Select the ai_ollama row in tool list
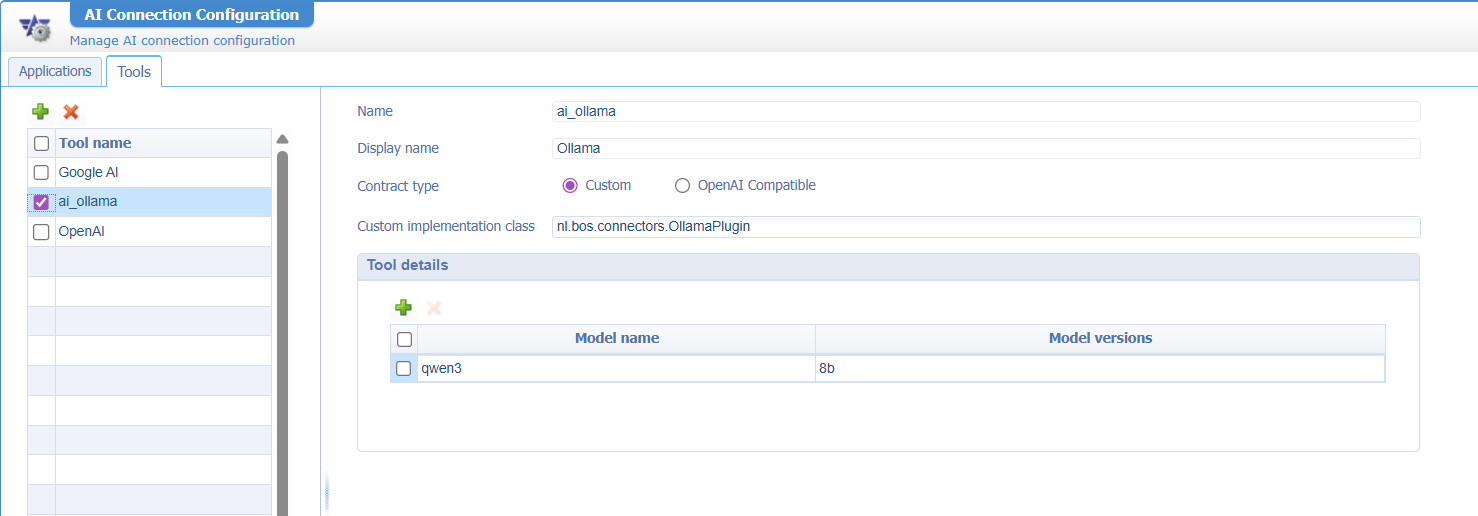This screenshot has width=1478, height=516. [x=149, y=202]
